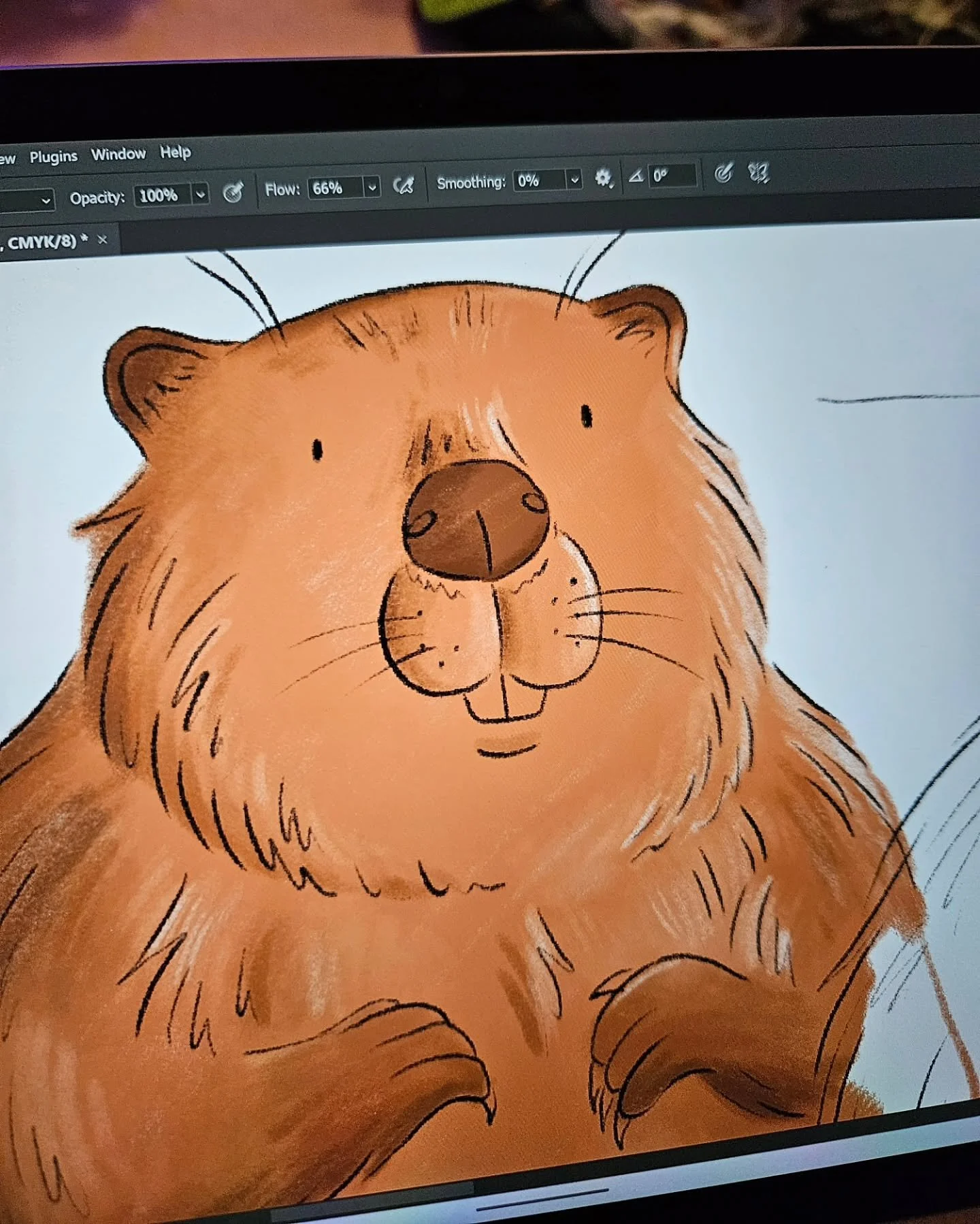980x1224 pixels.
Task: Open the Plugins menu
Action: coord(53,157)
